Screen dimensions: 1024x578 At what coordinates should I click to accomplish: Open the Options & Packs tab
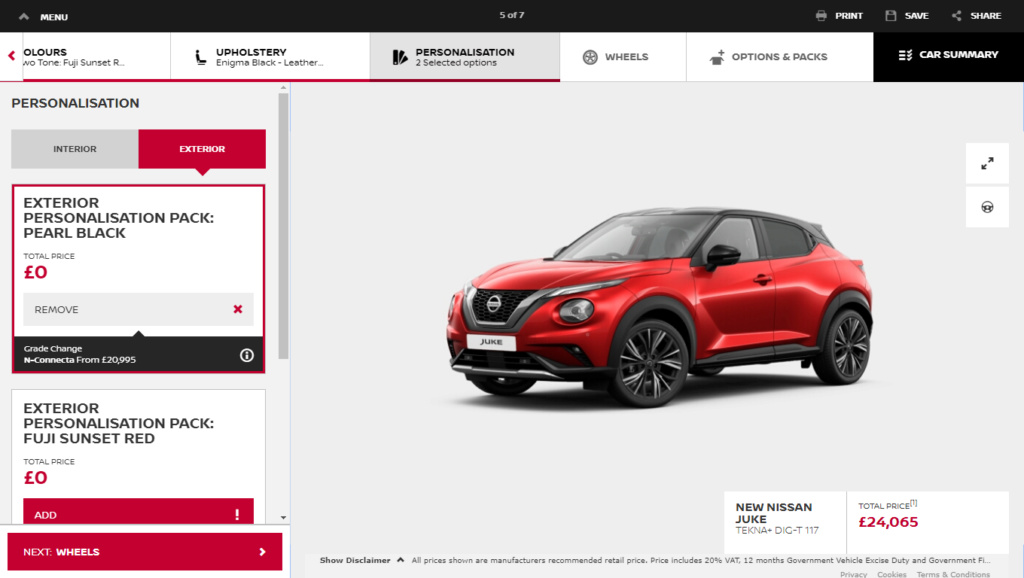780,57
